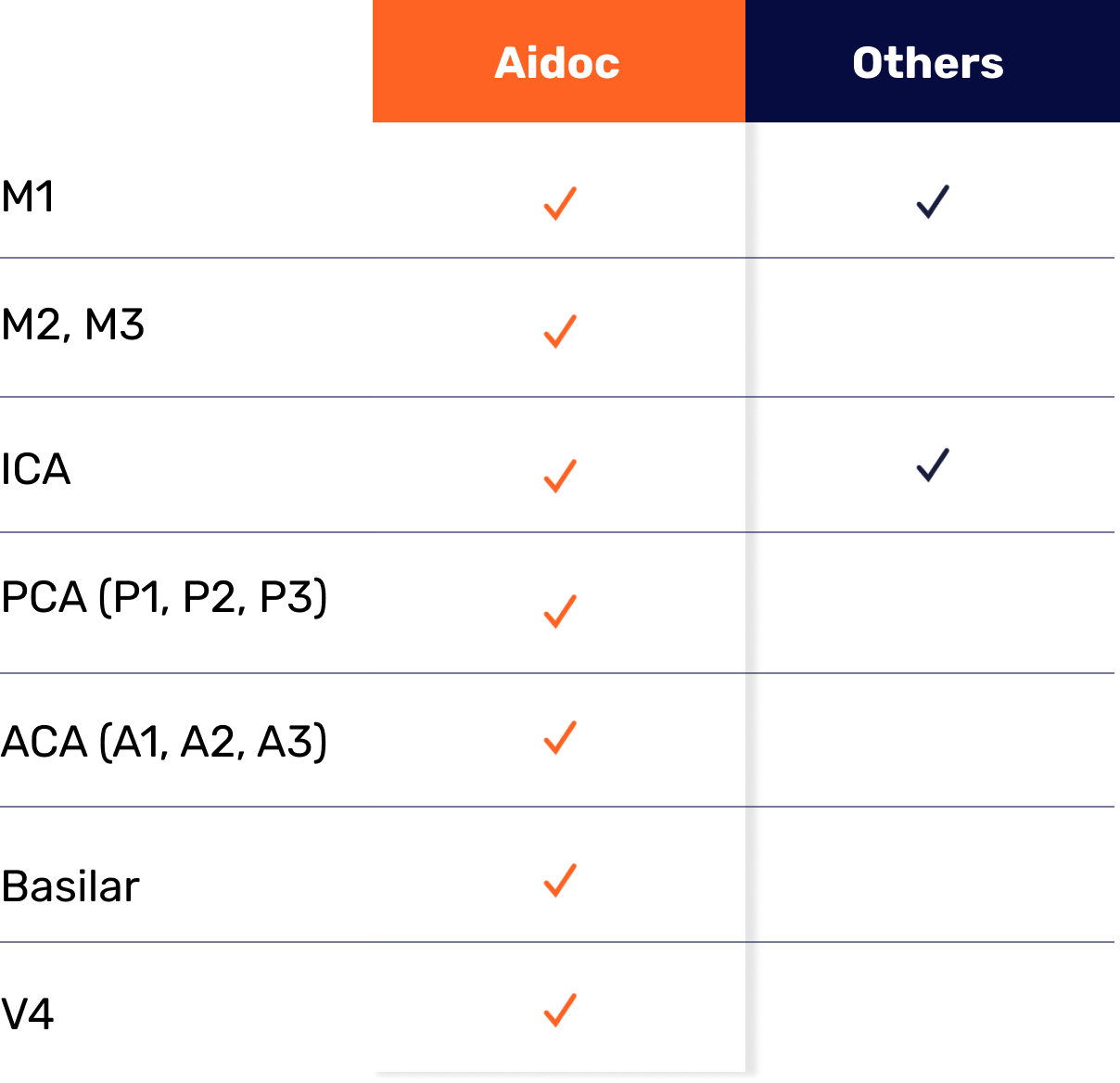The width and height of the screenshot is (1120, 1083).
Task: Click the dark blue Others column header
Action: [933, 61]
